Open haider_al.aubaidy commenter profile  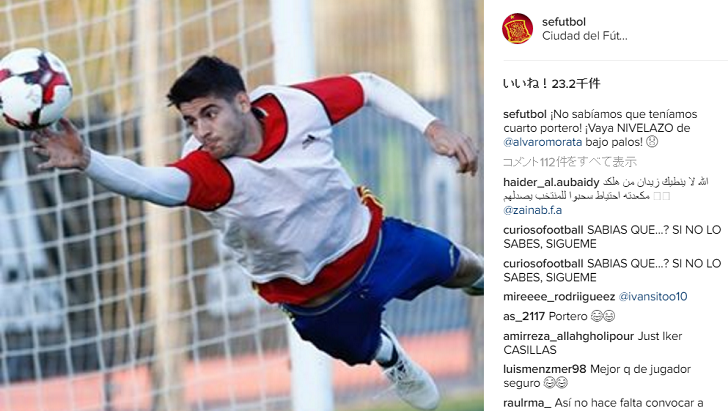point(551,182)
